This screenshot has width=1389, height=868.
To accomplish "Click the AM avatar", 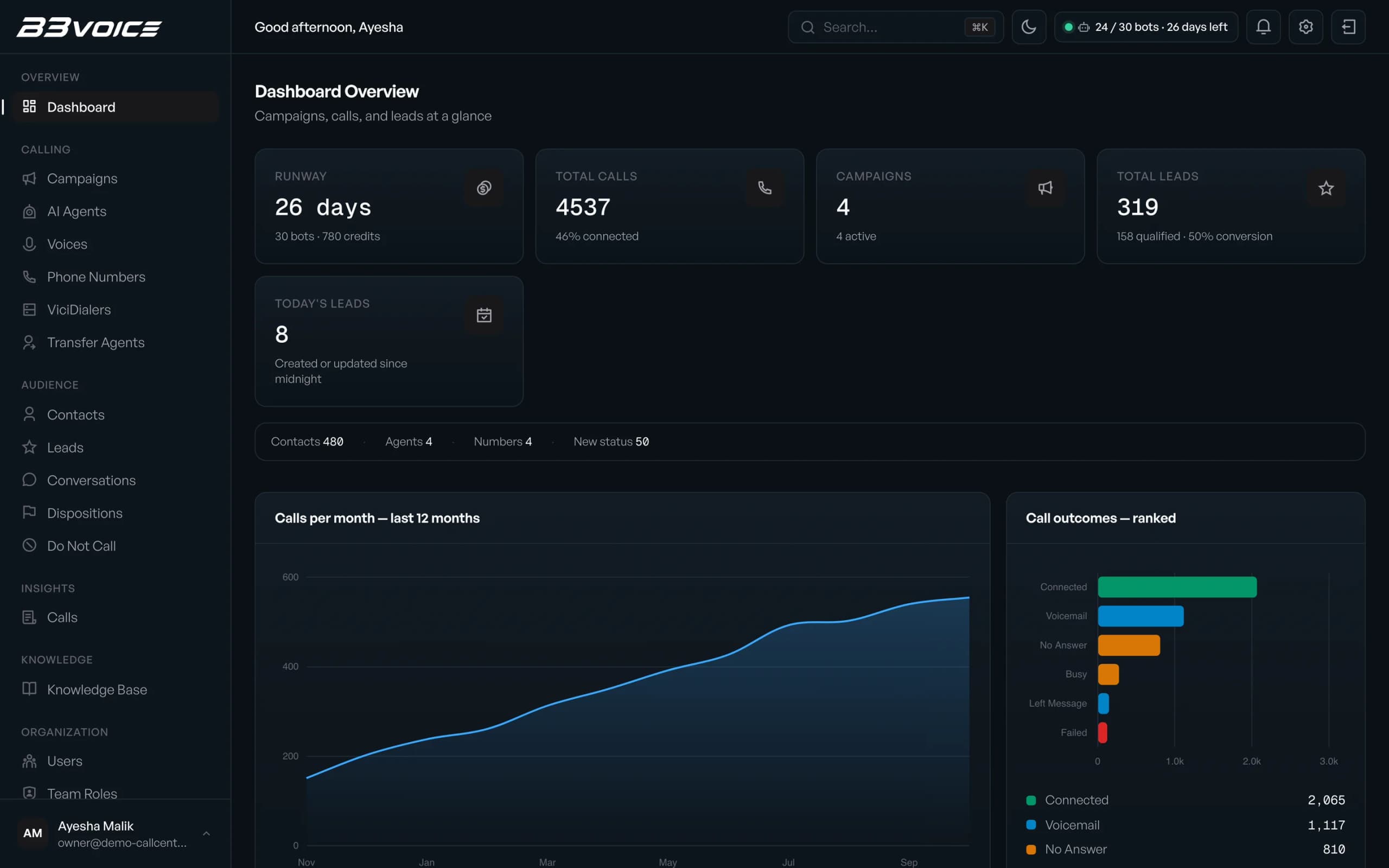I will pyautogui.click(x=33, y=833).
